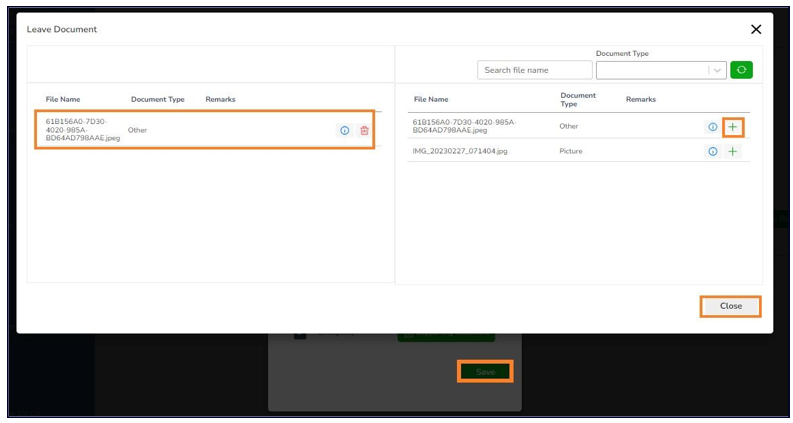View info for IMG_20230227_071404.jpg
The height and width of the screenshot is (423, 793).
[x=713, y=151]
